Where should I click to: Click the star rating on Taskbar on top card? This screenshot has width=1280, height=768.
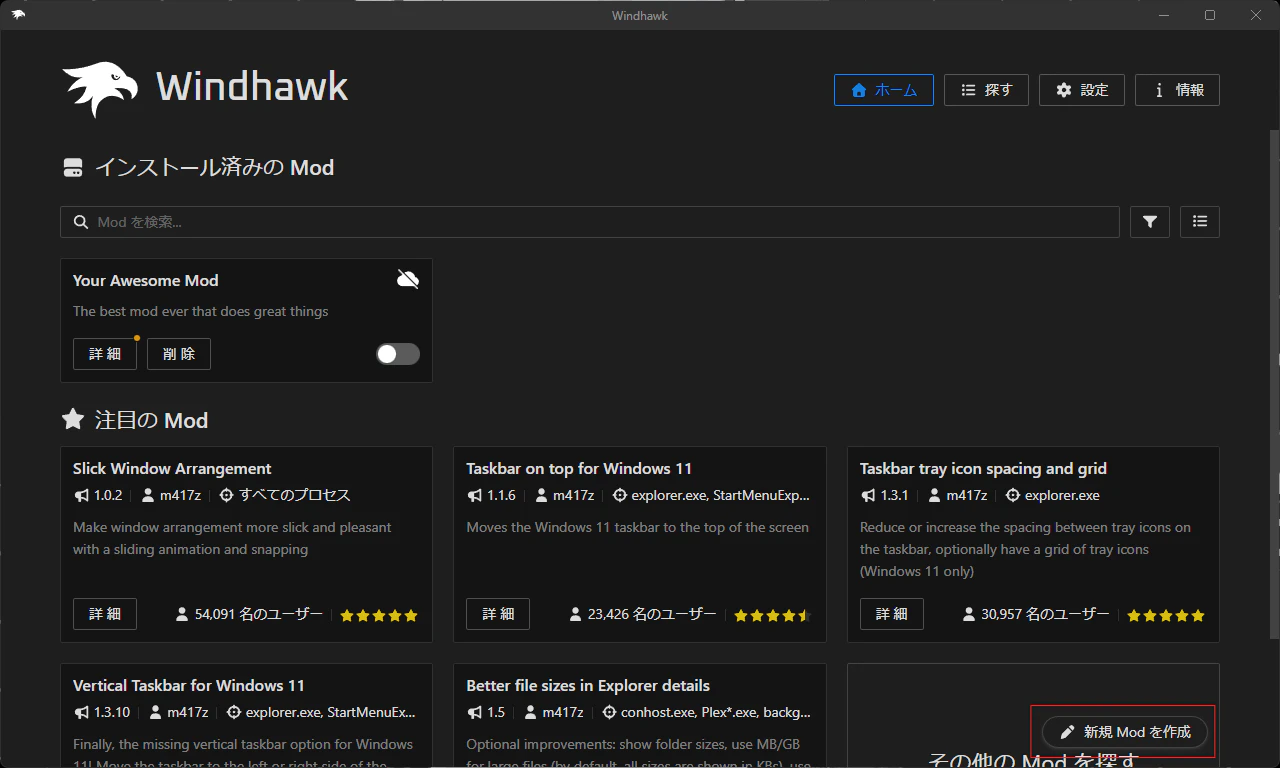tap(773, 616)
